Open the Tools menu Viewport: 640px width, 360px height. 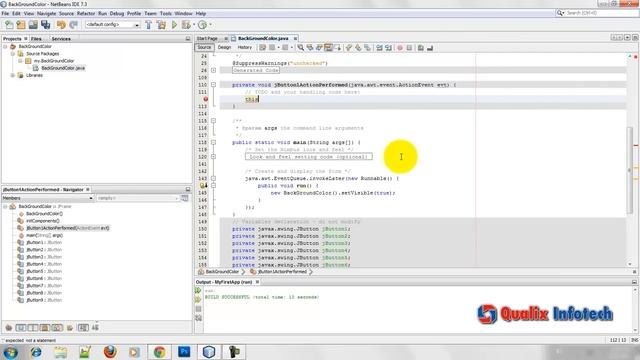(166, 13)
